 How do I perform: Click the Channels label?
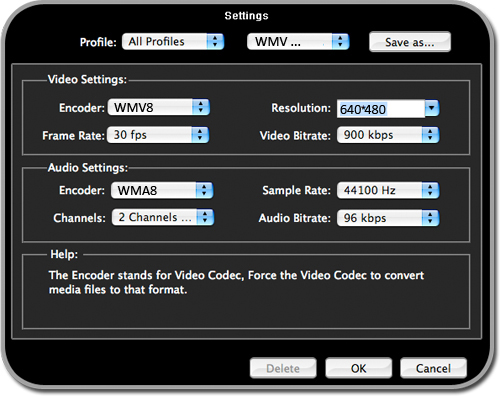(79, 218)
